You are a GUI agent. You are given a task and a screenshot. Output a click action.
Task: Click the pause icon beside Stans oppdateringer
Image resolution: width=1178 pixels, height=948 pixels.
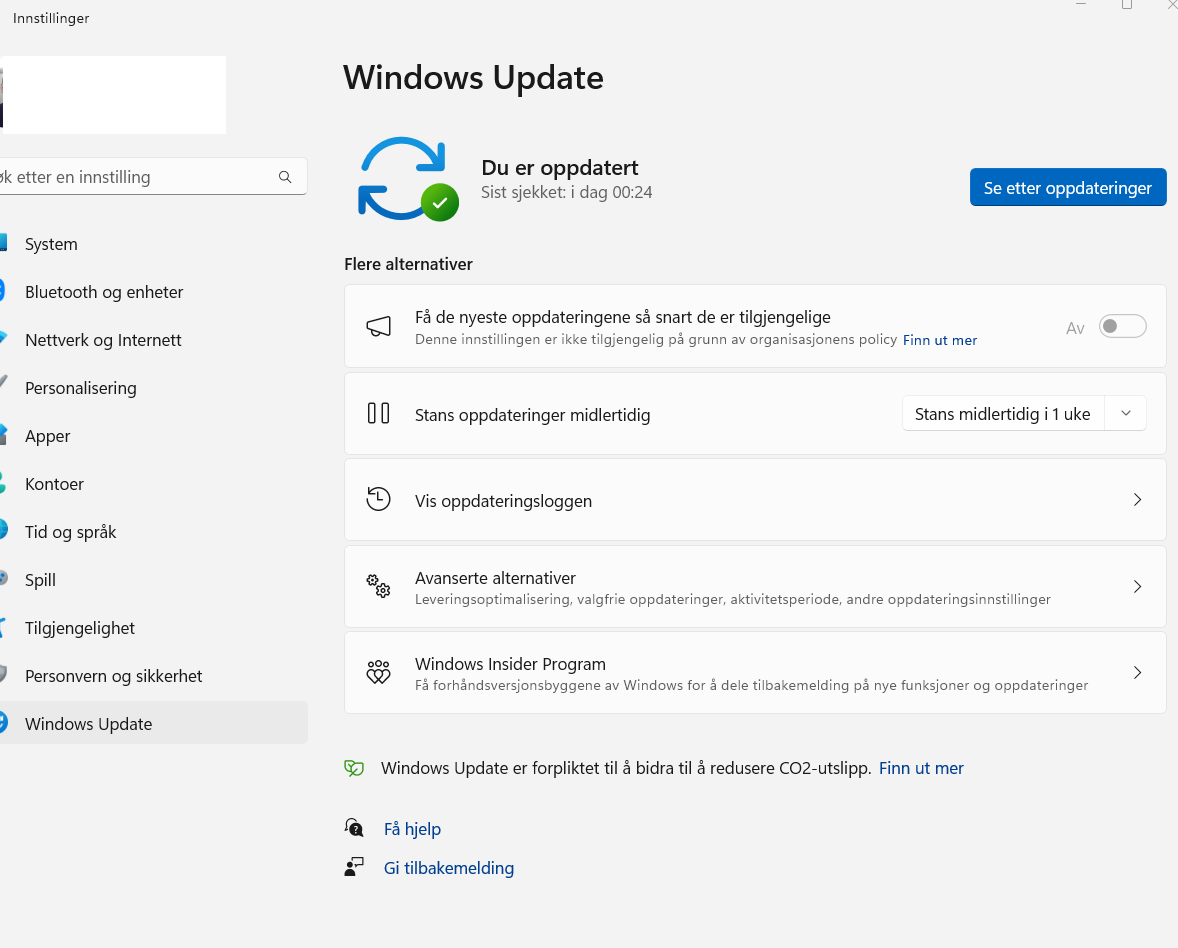click(378, 413)
